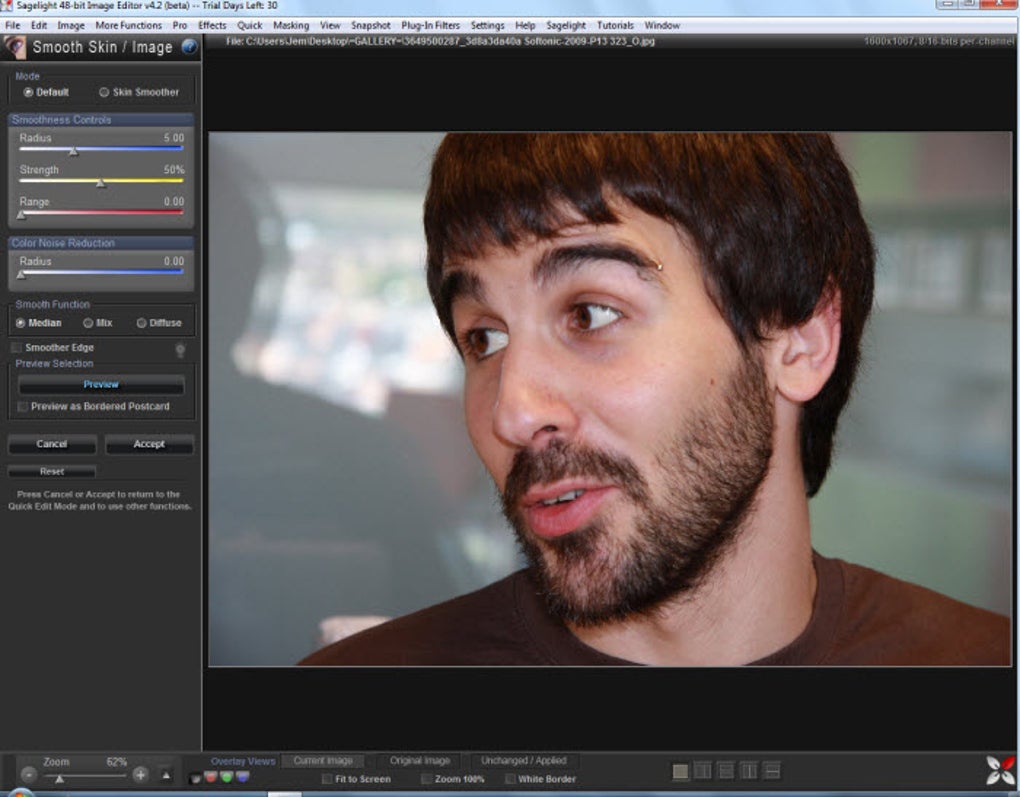The height and width of the screenshot is (797, 1020).
Task: Open the Tutorials menu
Action: click(615, 25)
